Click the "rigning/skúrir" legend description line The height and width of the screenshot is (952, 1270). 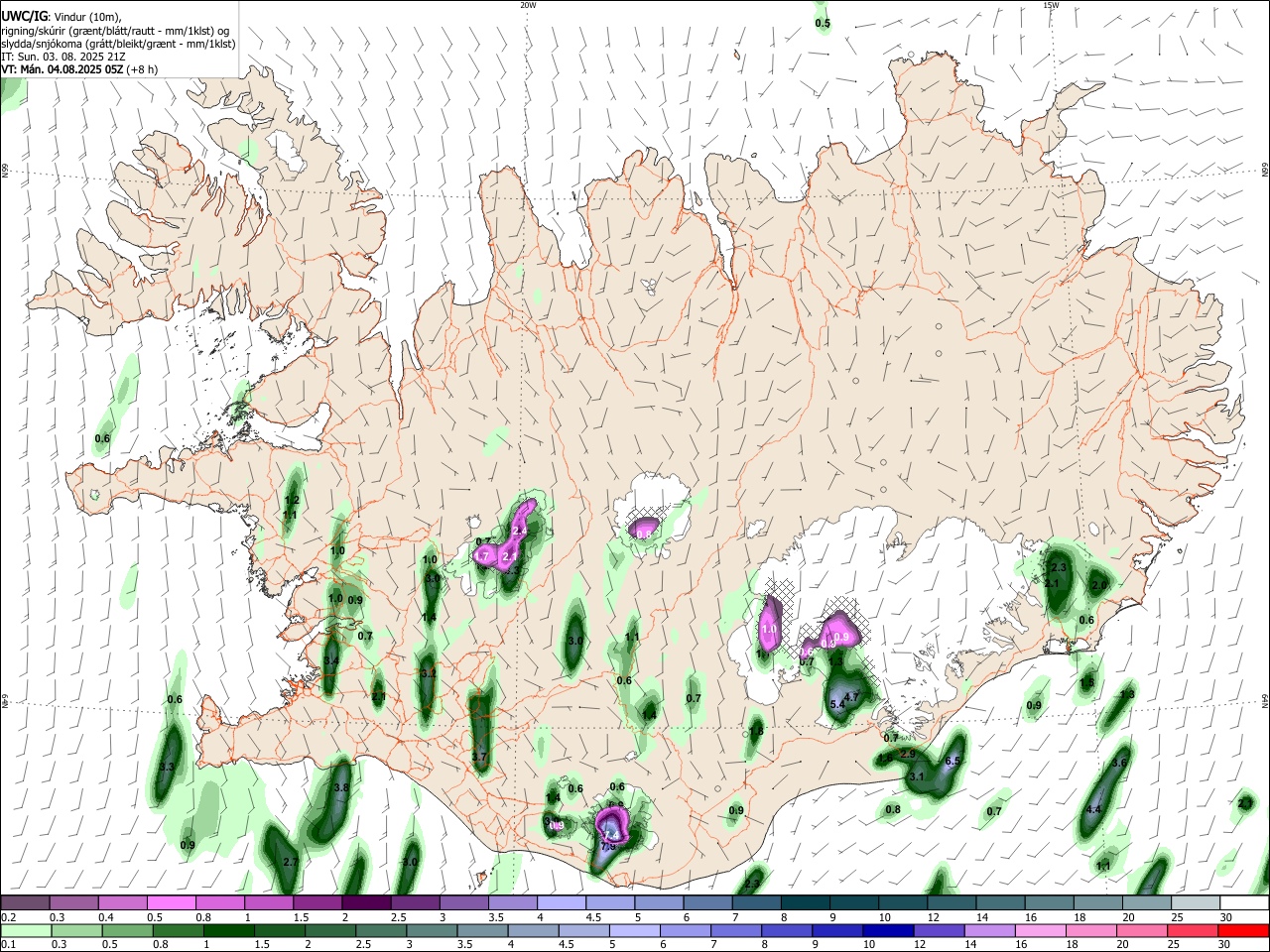tap(115, 30)
